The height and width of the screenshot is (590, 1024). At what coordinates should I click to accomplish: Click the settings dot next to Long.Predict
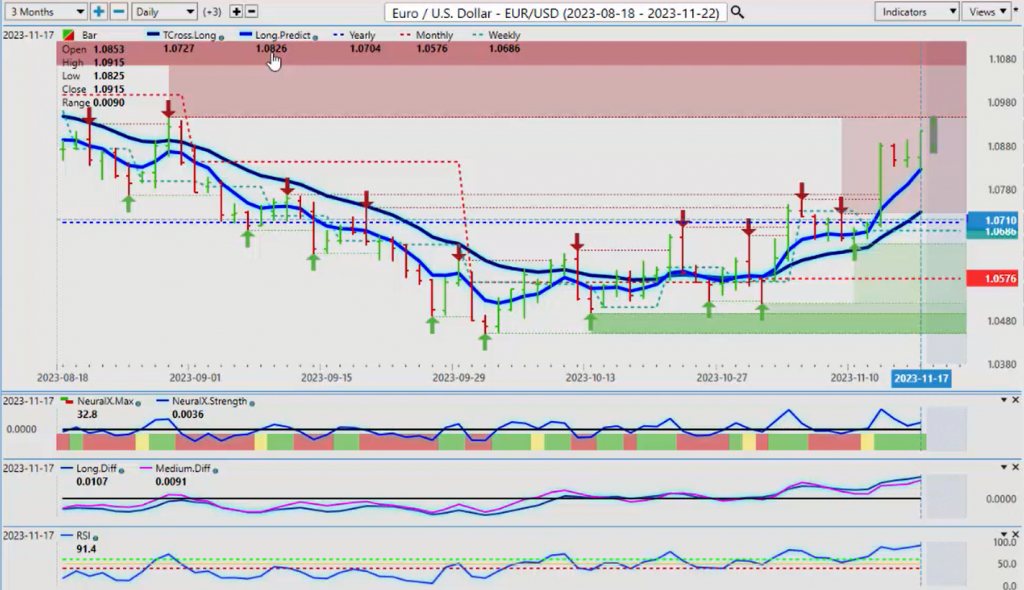[x=316, y=37]
